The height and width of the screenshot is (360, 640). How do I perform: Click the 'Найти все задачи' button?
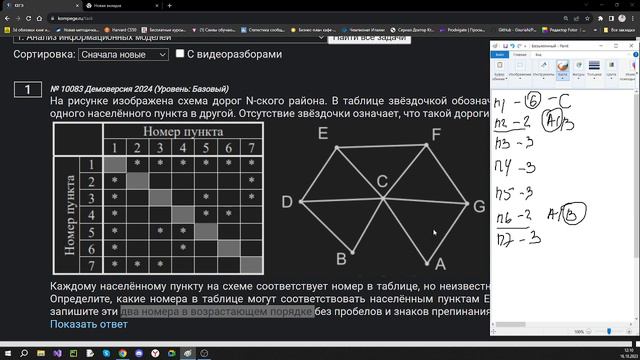tap(369, 39)
